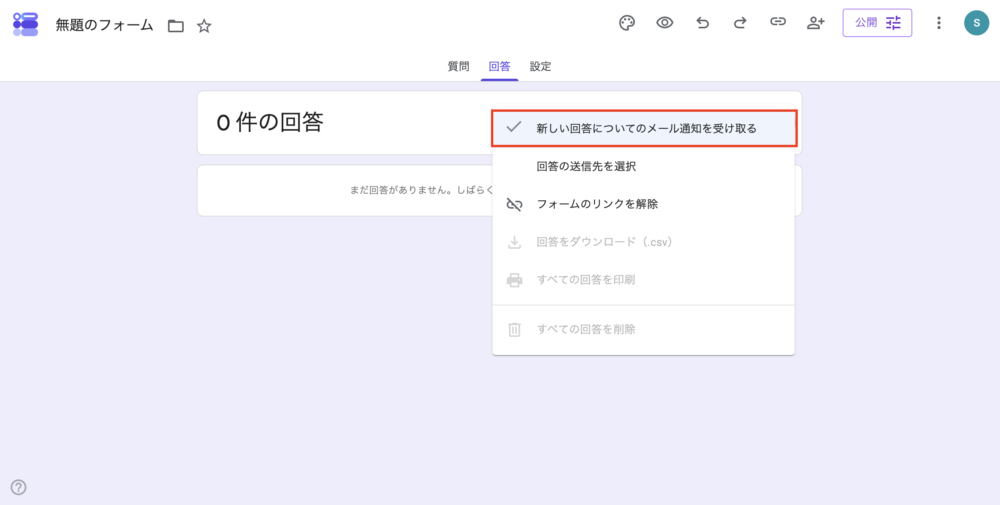Open the three-dot more options menu
This screenshot has width=1000, height=505.
coord(938,23)
